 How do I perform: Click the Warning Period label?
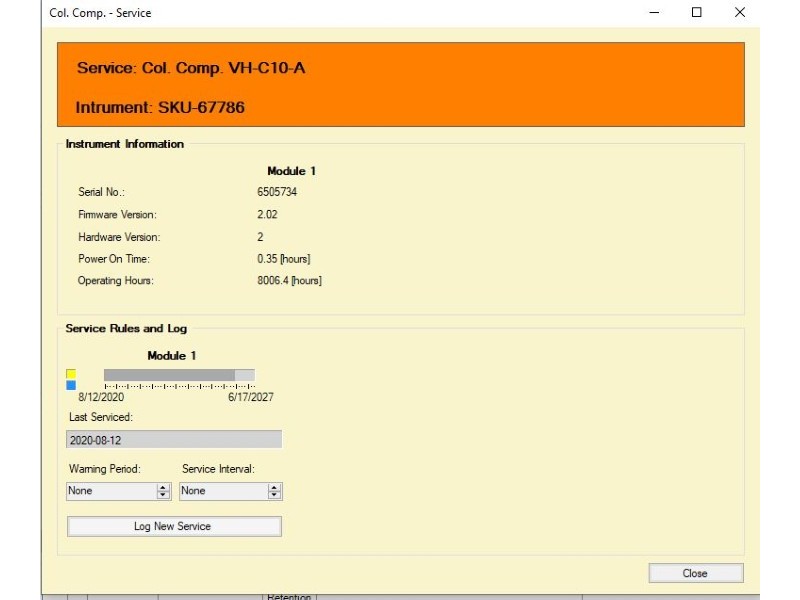pyautogui.click(x=105, y=469)
